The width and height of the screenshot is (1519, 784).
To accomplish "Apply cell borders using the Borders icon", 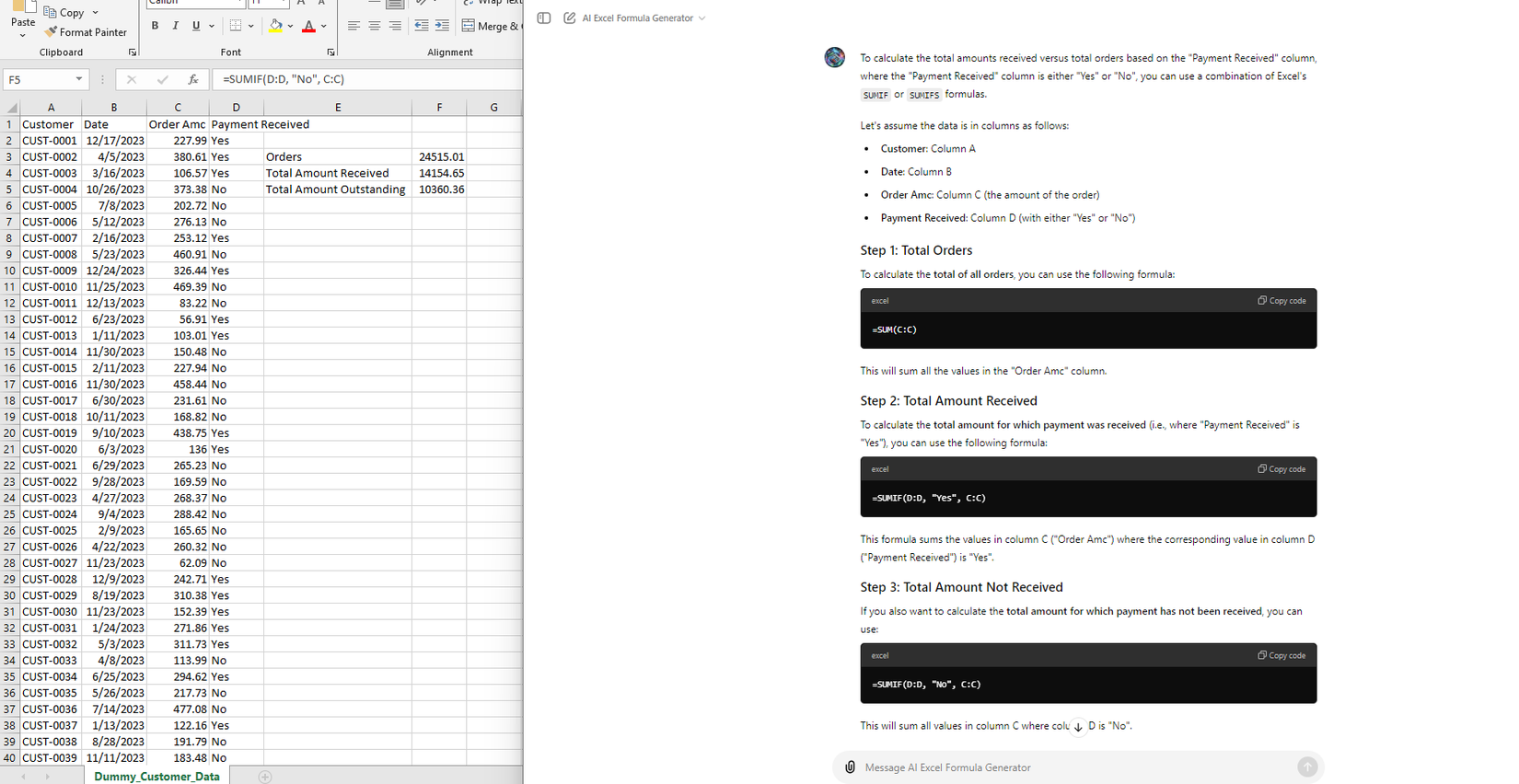I will tap(236, 26).
